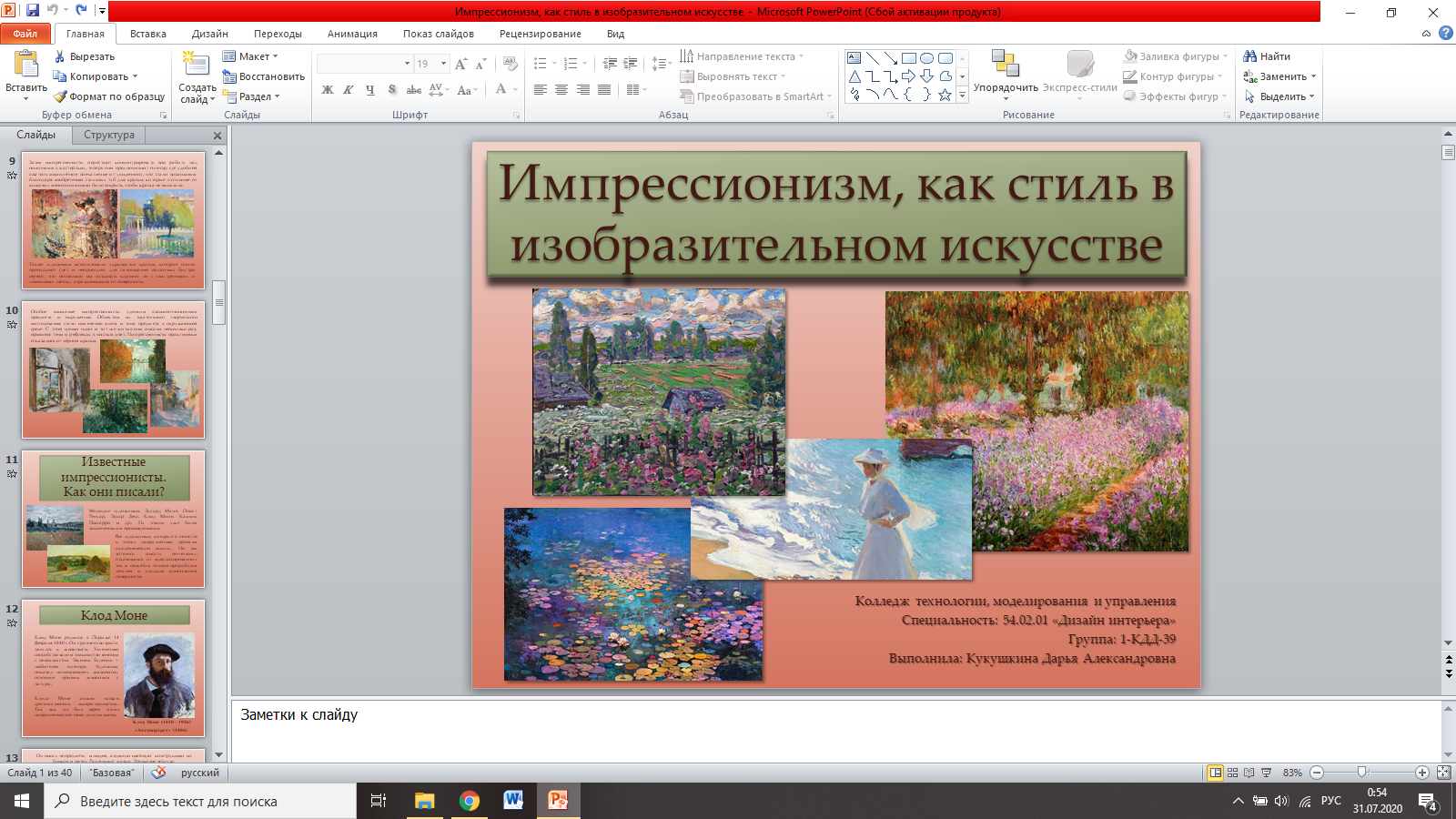The image size is (1456, 819).
Task: Justify text in the paragraph group
Action: [604, 89]
